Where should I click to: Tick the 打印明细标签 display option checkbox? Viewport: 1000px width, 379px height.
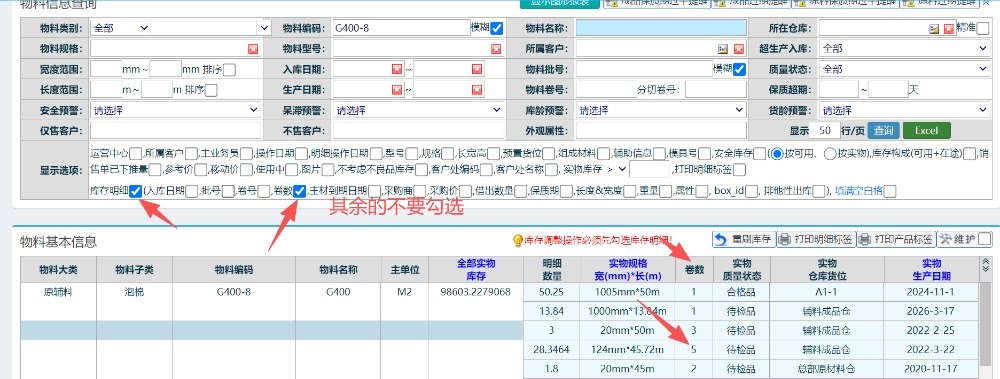739,170
